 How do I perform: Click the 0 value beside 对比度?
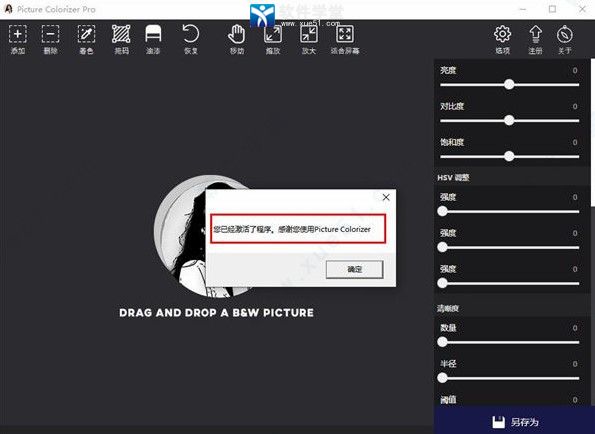[x=575, y=107]
